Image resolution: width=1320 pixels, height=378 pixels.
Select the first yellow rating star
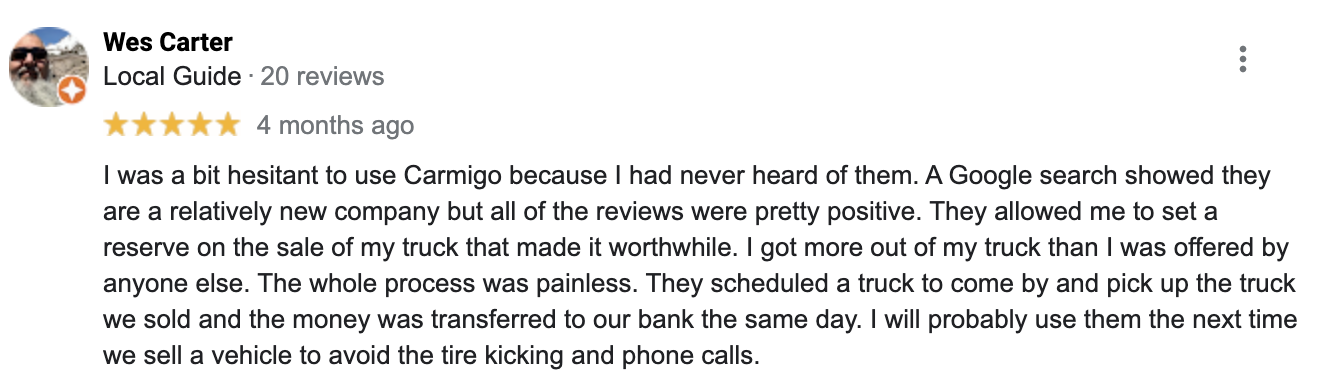tap(116, 125)
